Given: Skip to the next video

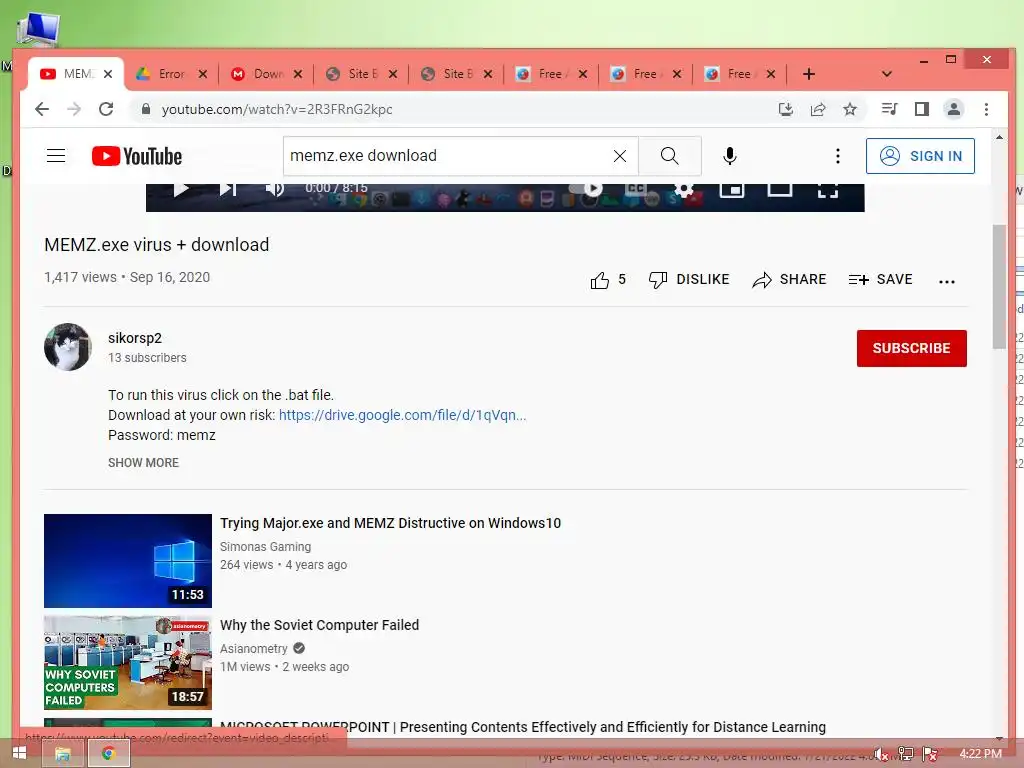Looking at the screenshot, I should (228, 189).
